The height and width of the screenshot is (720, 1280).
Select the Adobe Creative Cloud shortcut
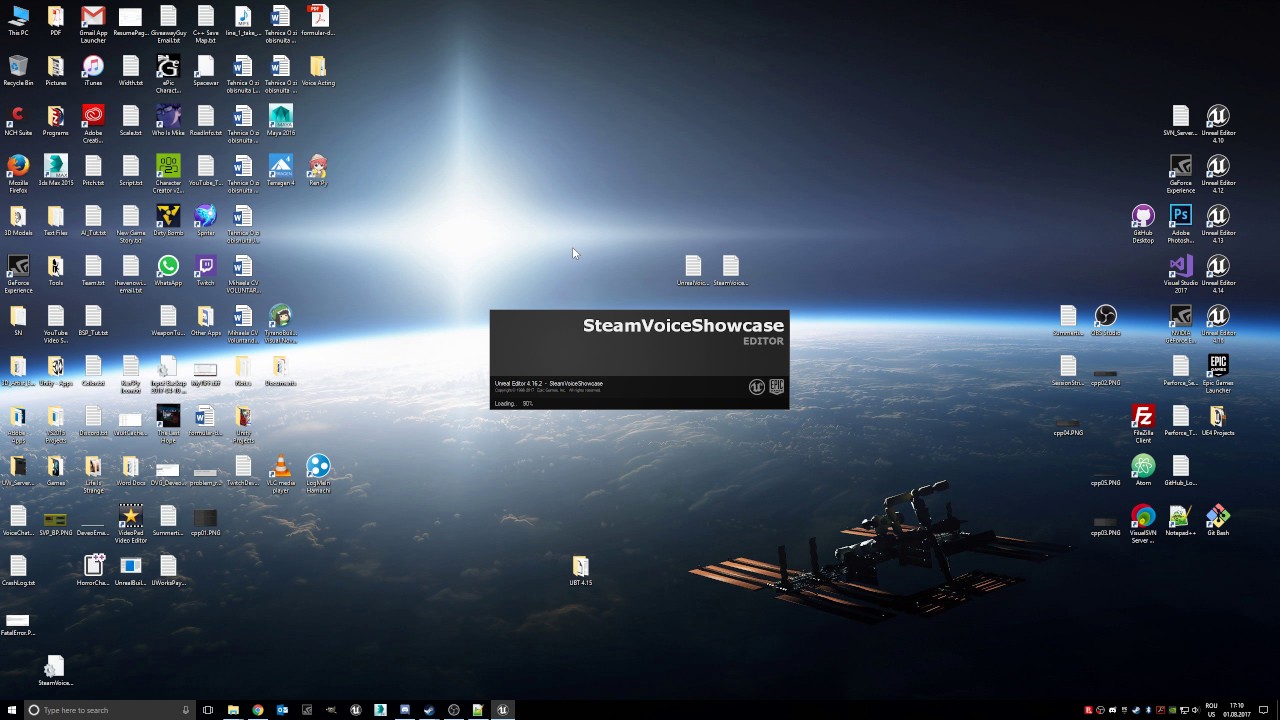(93, 124)
